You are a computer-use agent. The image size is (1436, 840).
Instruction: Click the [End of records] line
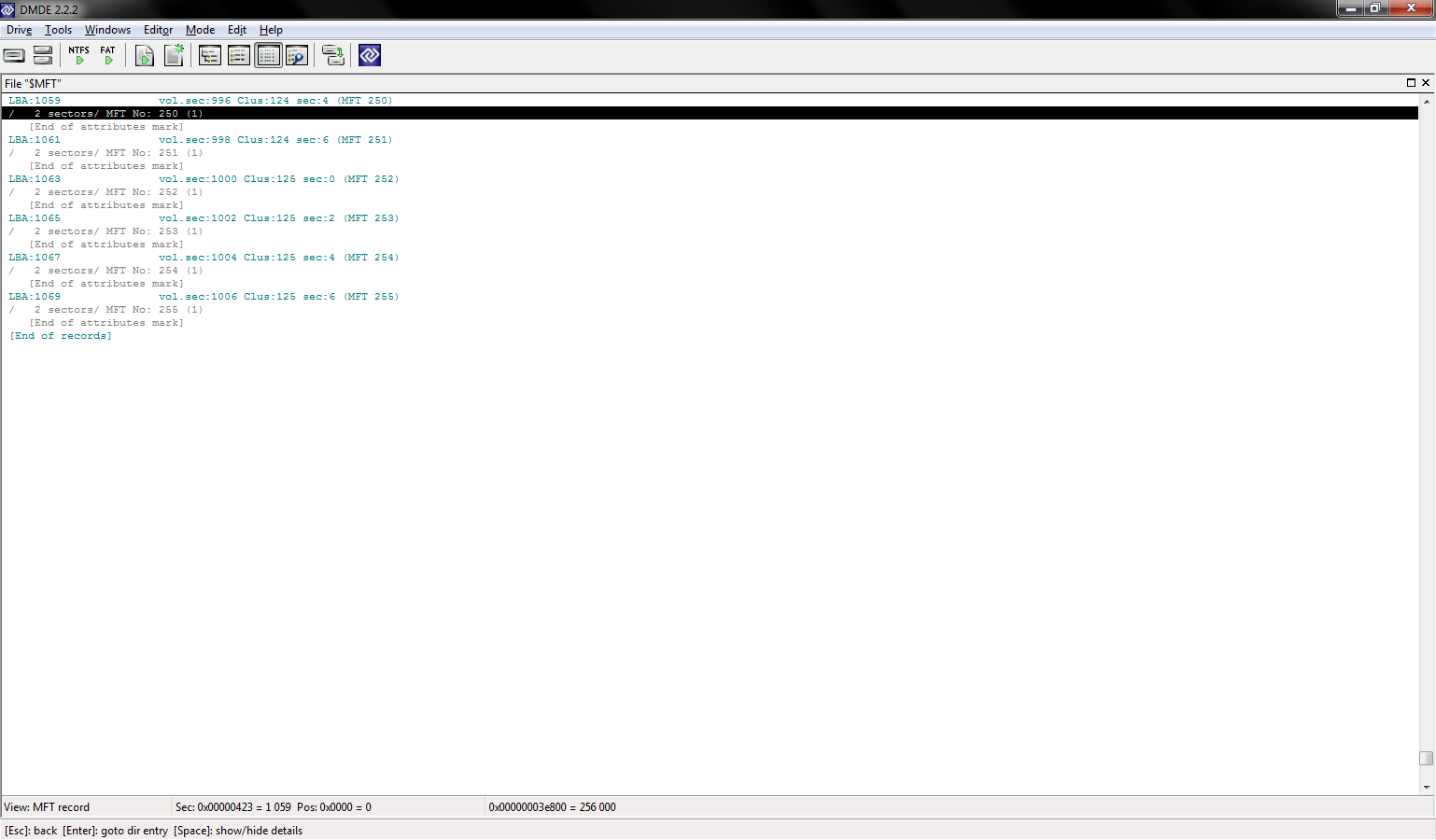point(61,336)
